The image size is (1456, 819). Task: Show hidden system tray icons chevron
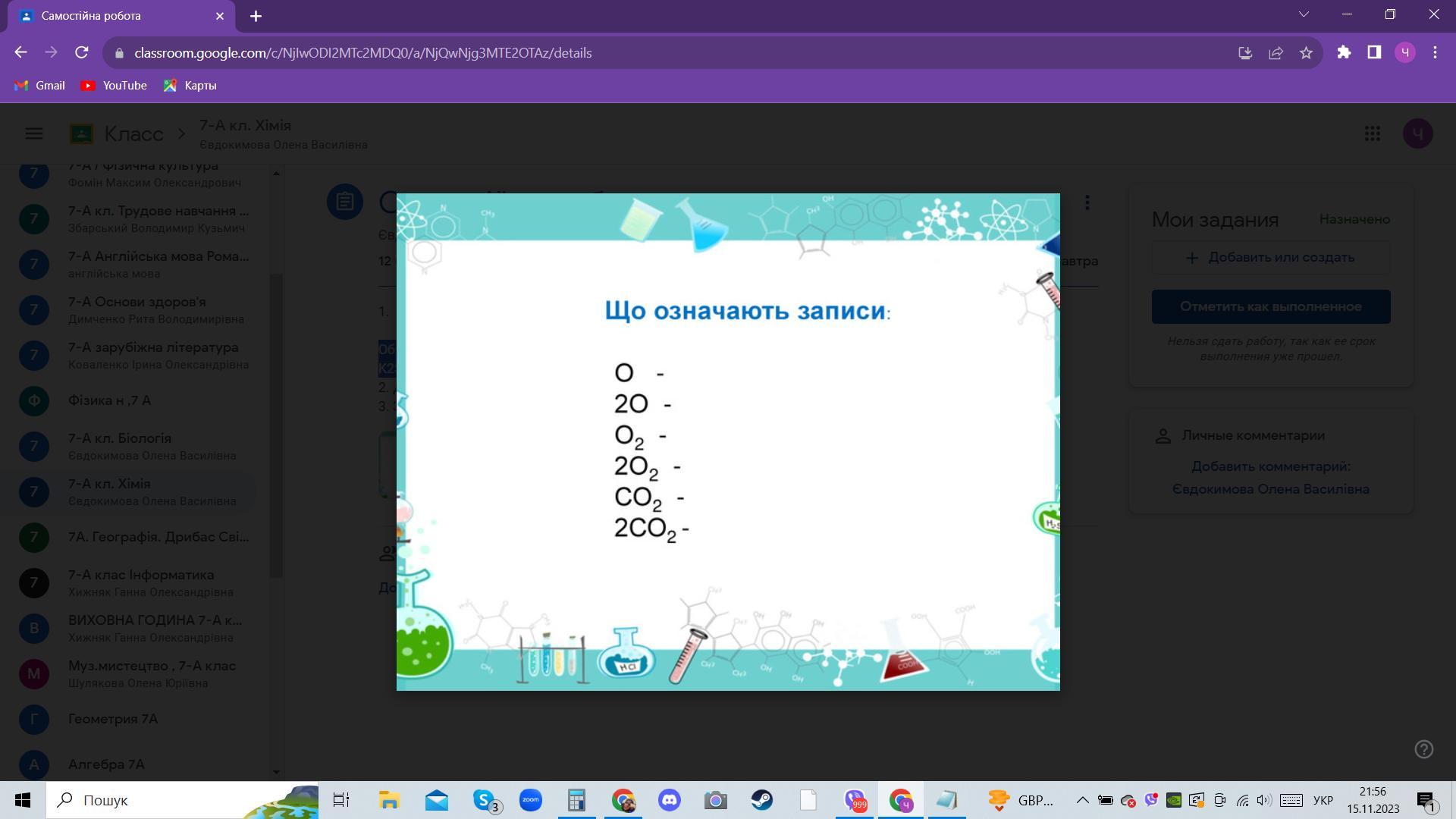[x=1082, y=800]
